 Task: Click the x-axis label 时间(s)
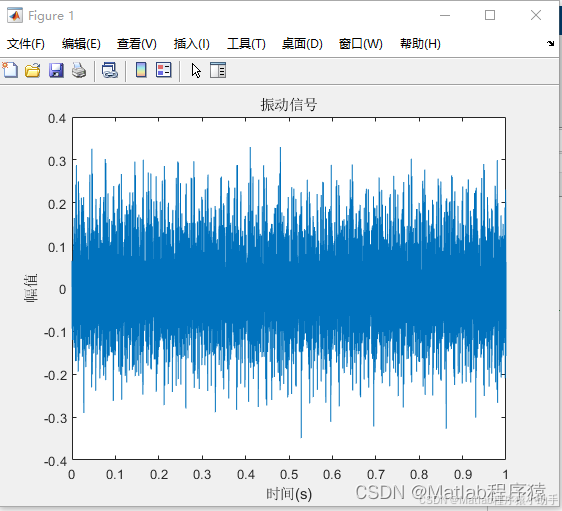(x=289, y=494)
